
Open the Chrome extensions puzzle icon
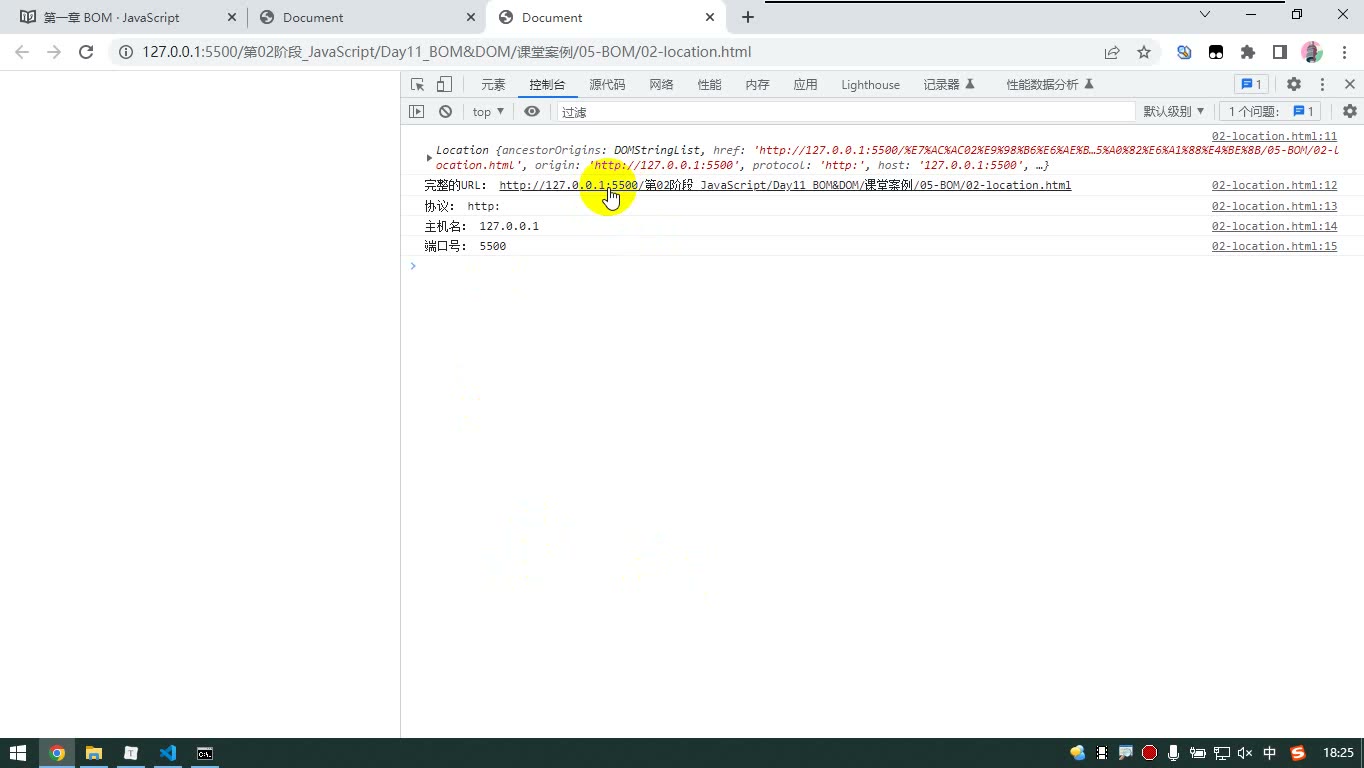click(1248, 52)
